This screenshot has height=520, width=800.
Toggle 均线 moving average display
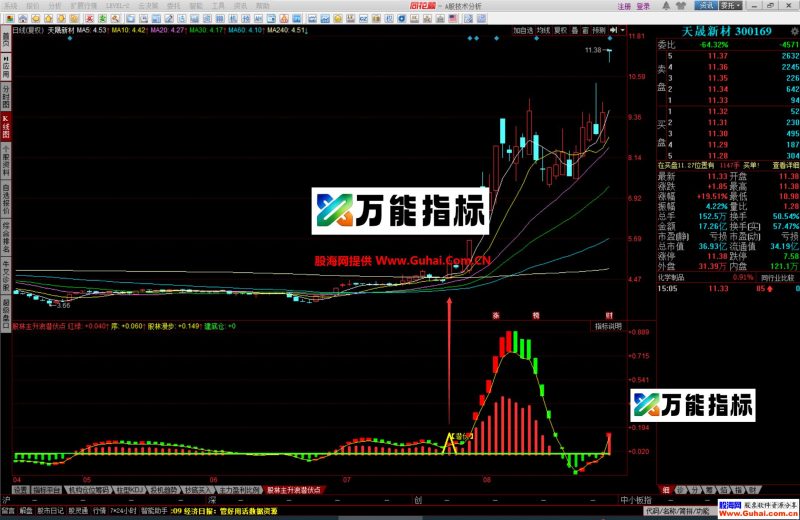coord(543,31)
